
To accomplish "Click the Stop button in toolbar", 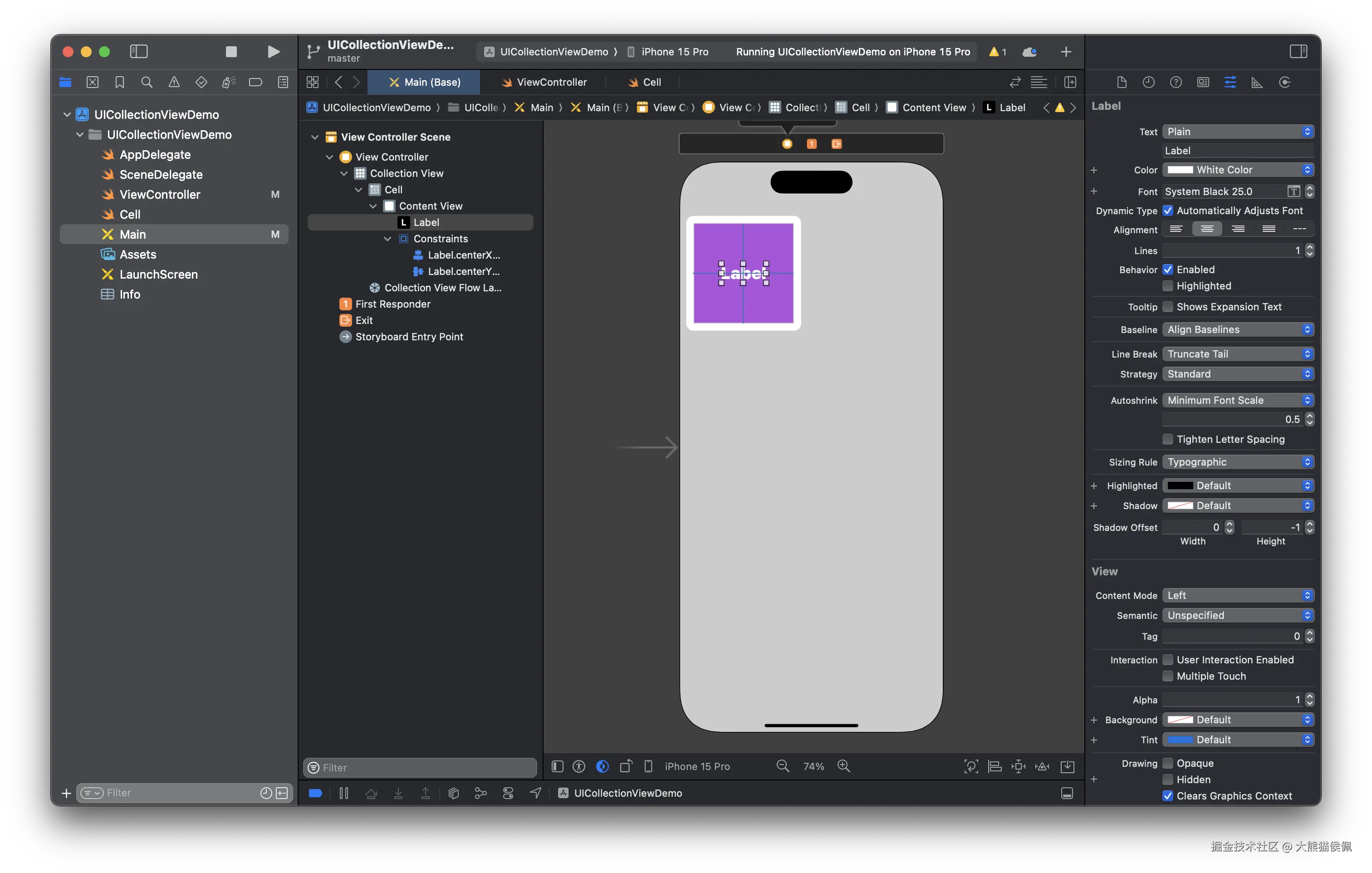I will (x=231, y=52).
